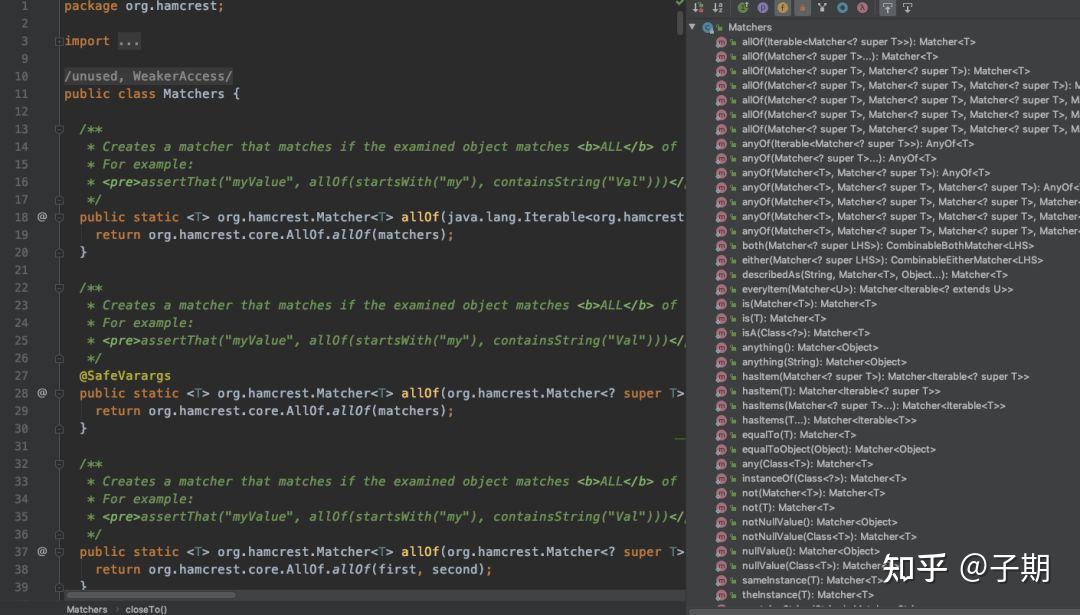1080x615 pixels.
Task: Collapse the Matchers class tree node
Action: tap(692, 27)
